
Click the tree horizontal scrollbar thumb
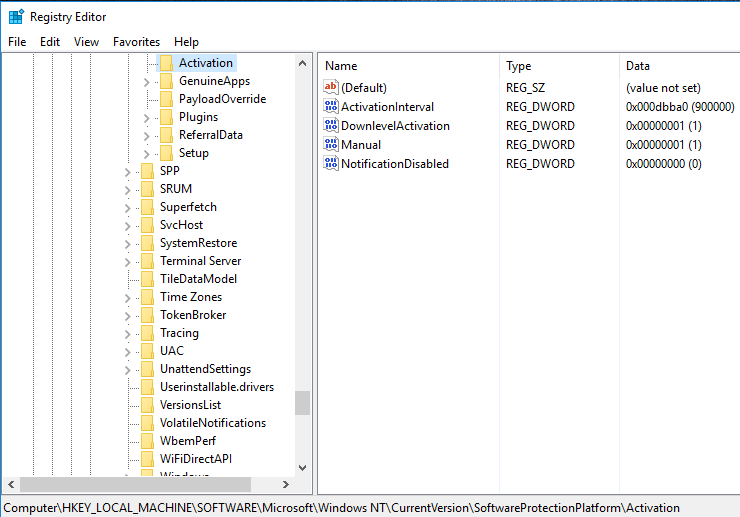pos(135,484)
